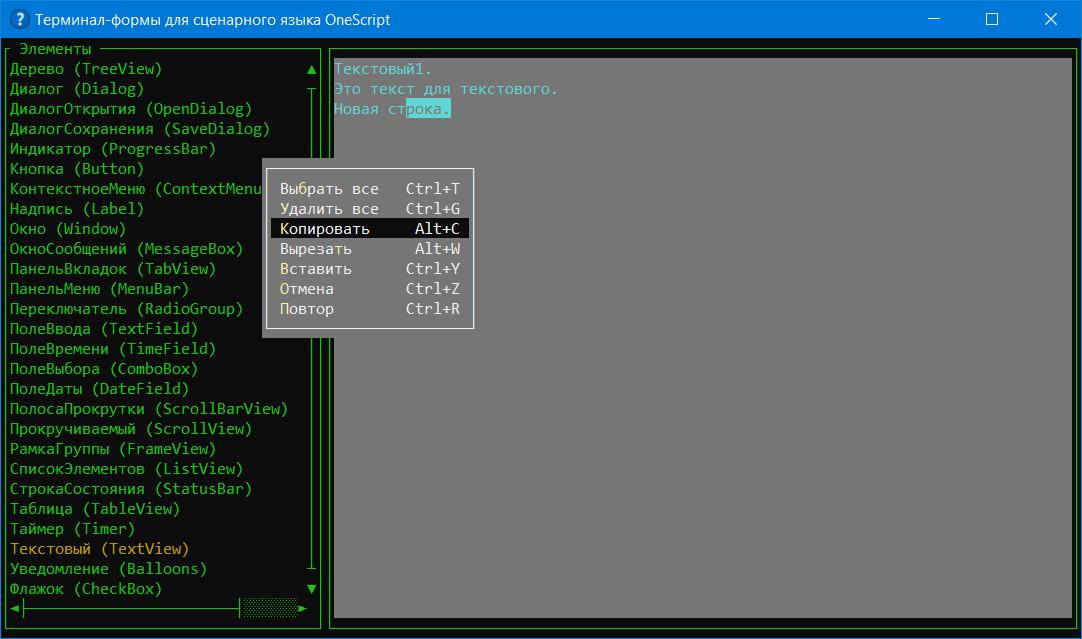Screen dimensions: 1082x639
Task: Click the left arrow of the horizontal scrollbar
Action: click(15, 608)
